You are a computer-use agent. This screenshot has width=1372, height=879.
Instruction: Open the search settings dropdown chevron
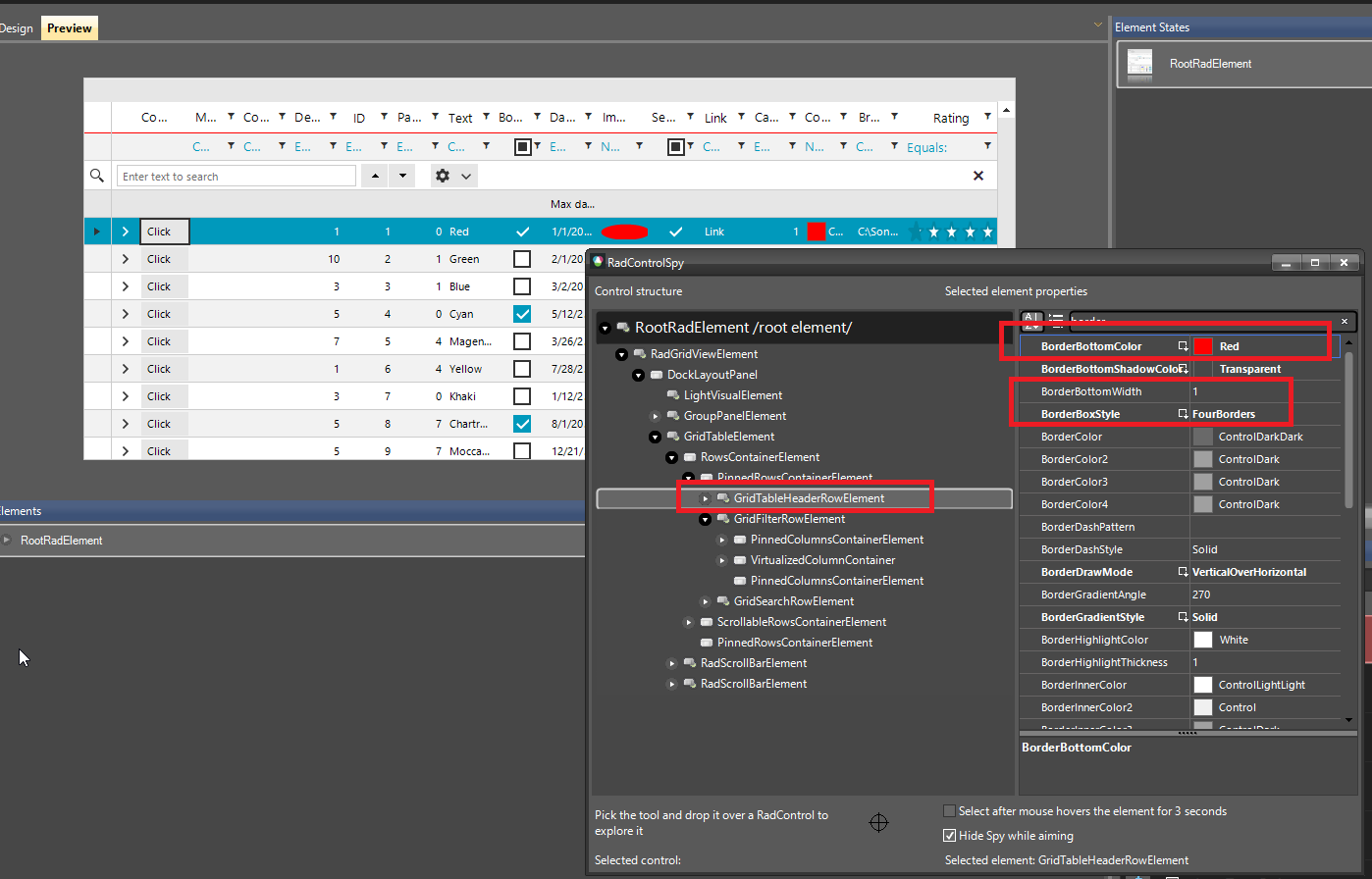(466, 175)
